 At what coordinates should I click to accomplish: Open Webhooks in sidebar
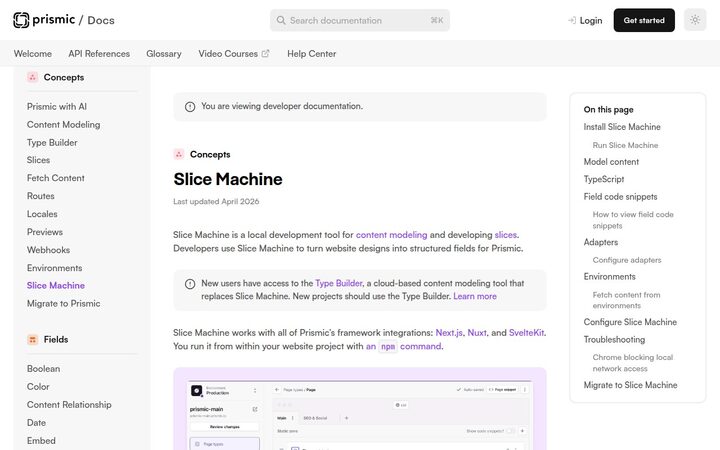(x=48, y=250)
